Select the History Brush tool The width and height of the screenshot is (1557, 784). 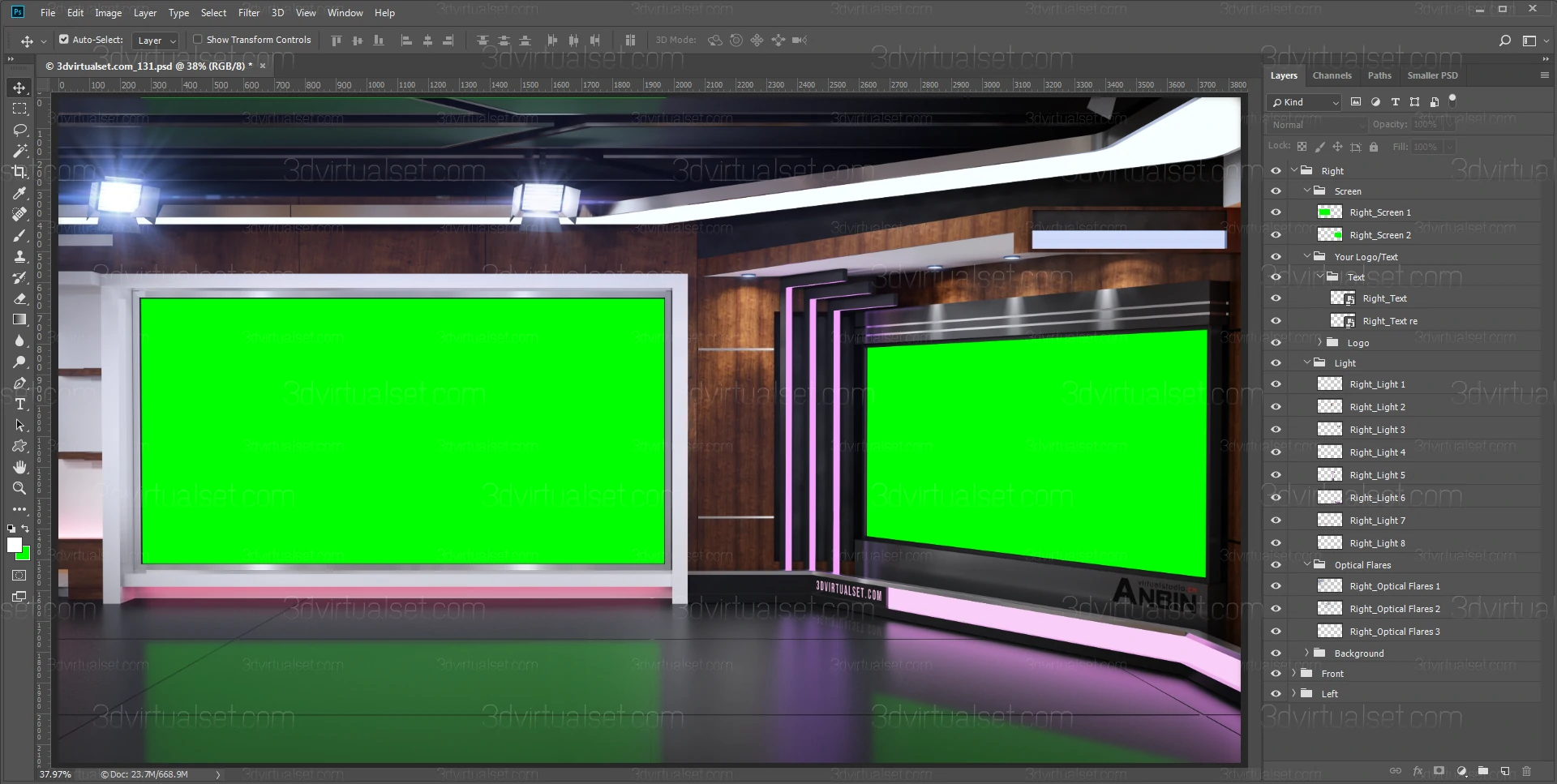click(19, 277)
